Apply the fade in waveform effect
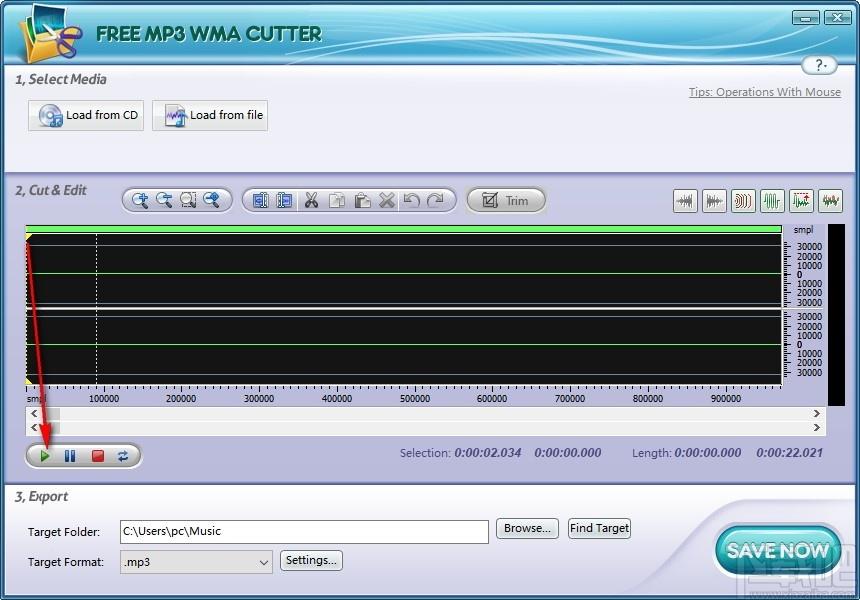 pos(685,201)
